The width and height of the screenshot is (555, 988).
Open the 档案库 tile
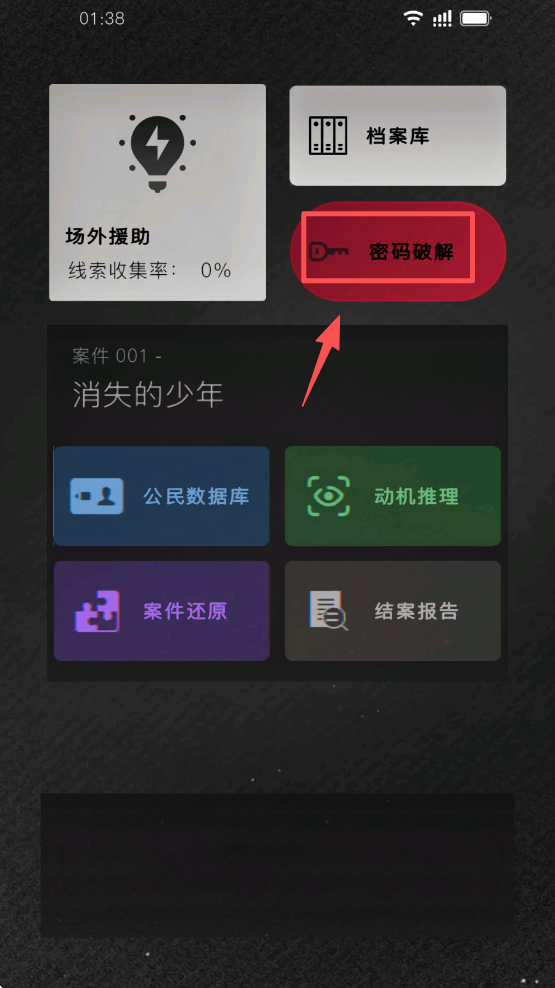(398, 135)
